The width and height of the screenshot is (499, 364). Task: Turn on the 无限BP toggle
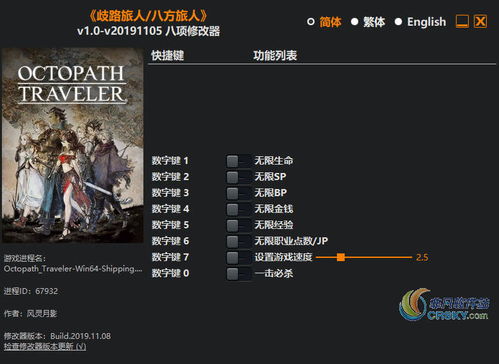pos(238,193)
